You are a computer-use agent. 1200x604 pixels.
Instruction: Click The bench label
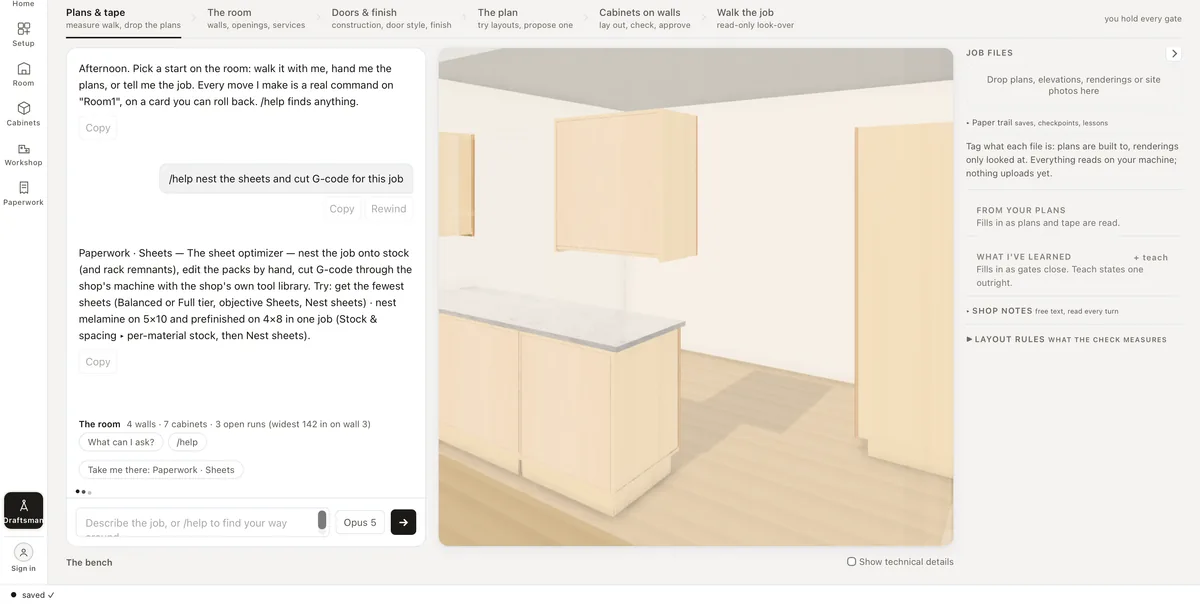(x=89, y=562)
